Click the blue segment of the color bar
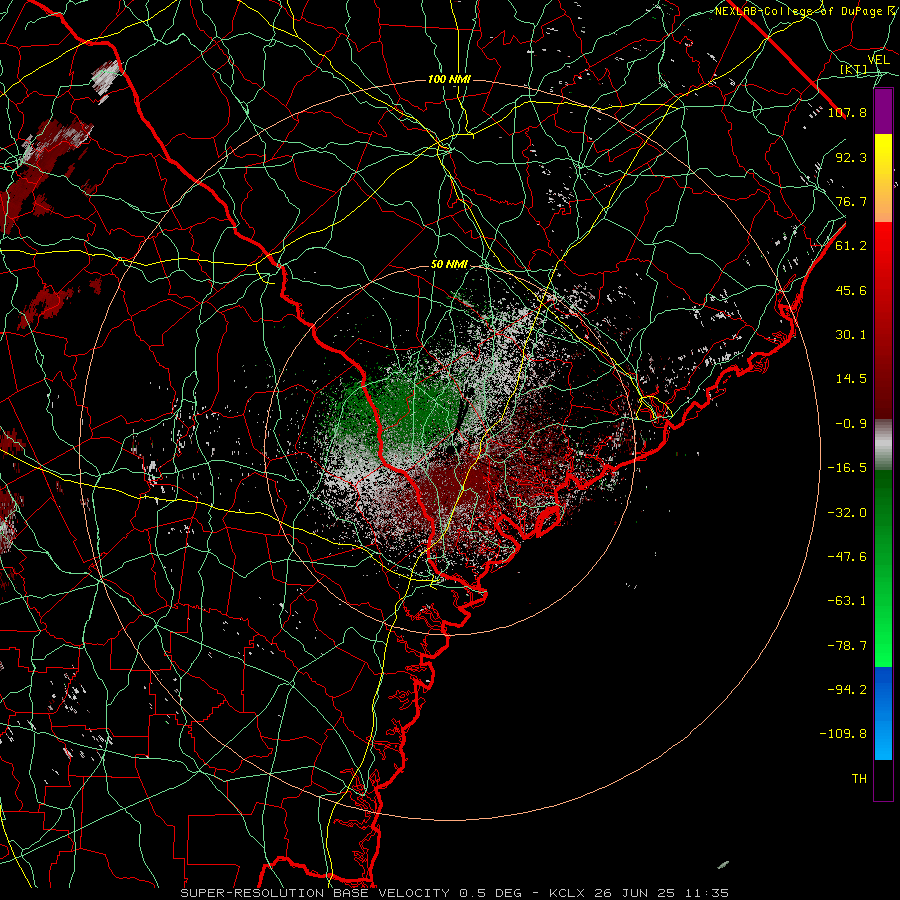Screen dimensions: 900x900 pyautogui.click(x=883, y=713)
